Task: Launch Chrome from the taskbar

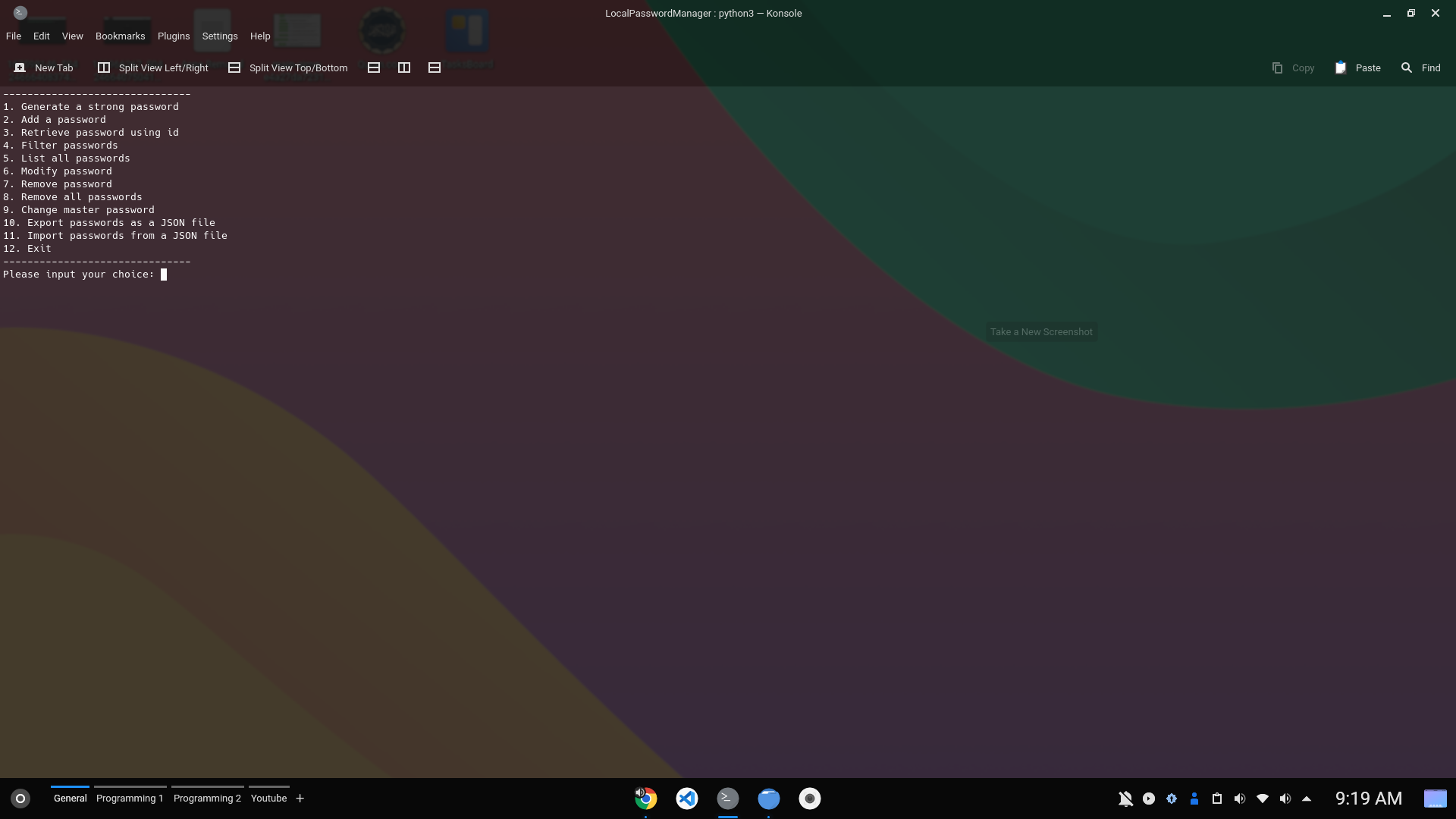Action: click(645, 799)
